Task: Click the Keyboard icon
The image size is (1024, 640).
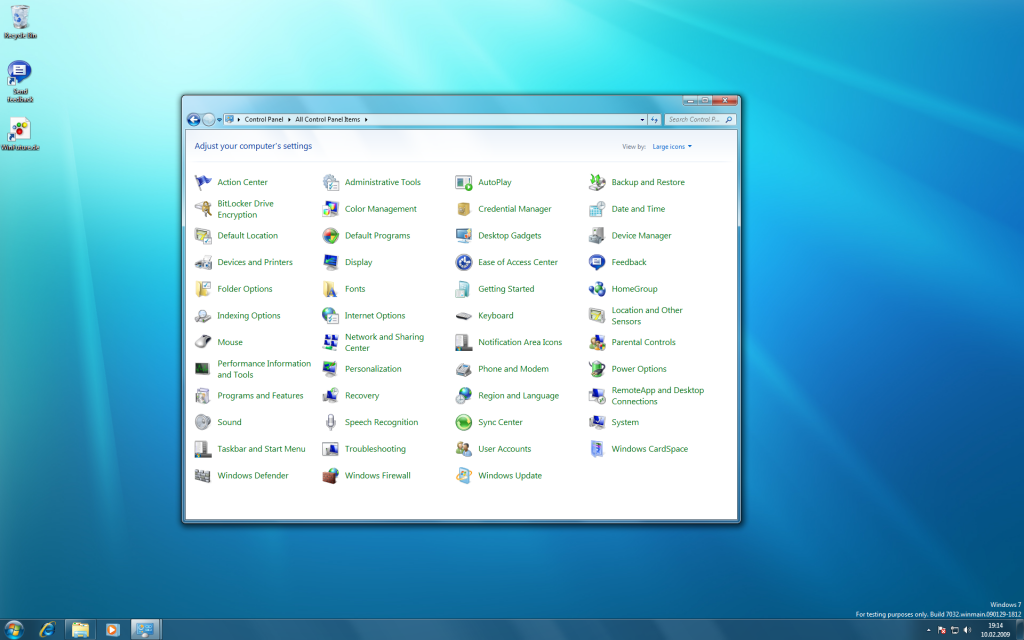Action: point(464,316)
